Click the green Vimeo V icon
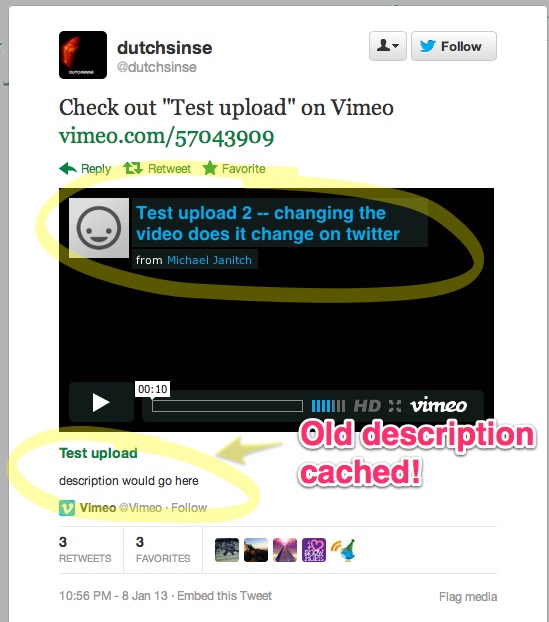Screen dimensions: 549x622 67,508
